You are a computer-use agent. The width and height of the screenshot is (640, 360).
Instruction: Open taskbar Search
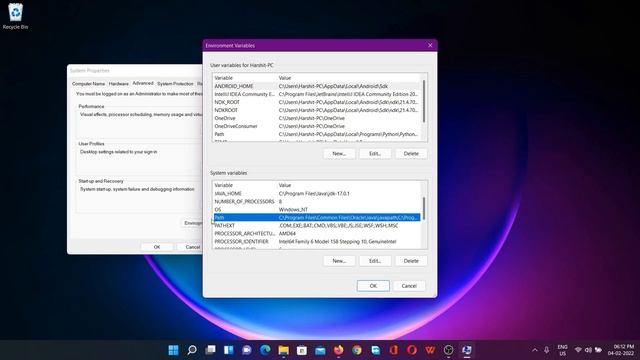coord(192,350)
